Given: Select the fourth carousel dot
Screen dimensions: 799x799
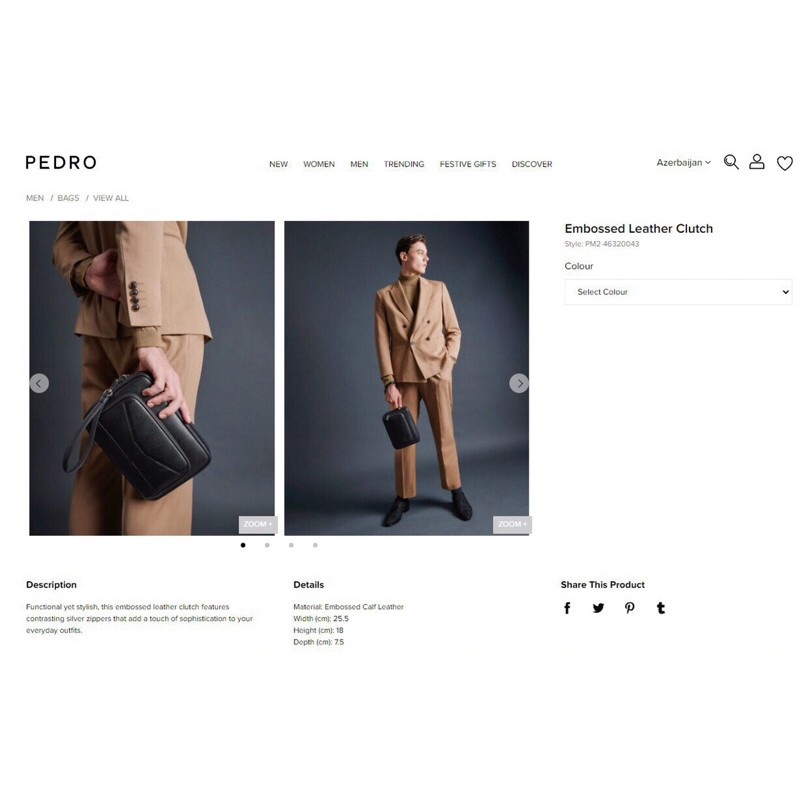Looking at the screenshot, I should [x=315, y=545].
